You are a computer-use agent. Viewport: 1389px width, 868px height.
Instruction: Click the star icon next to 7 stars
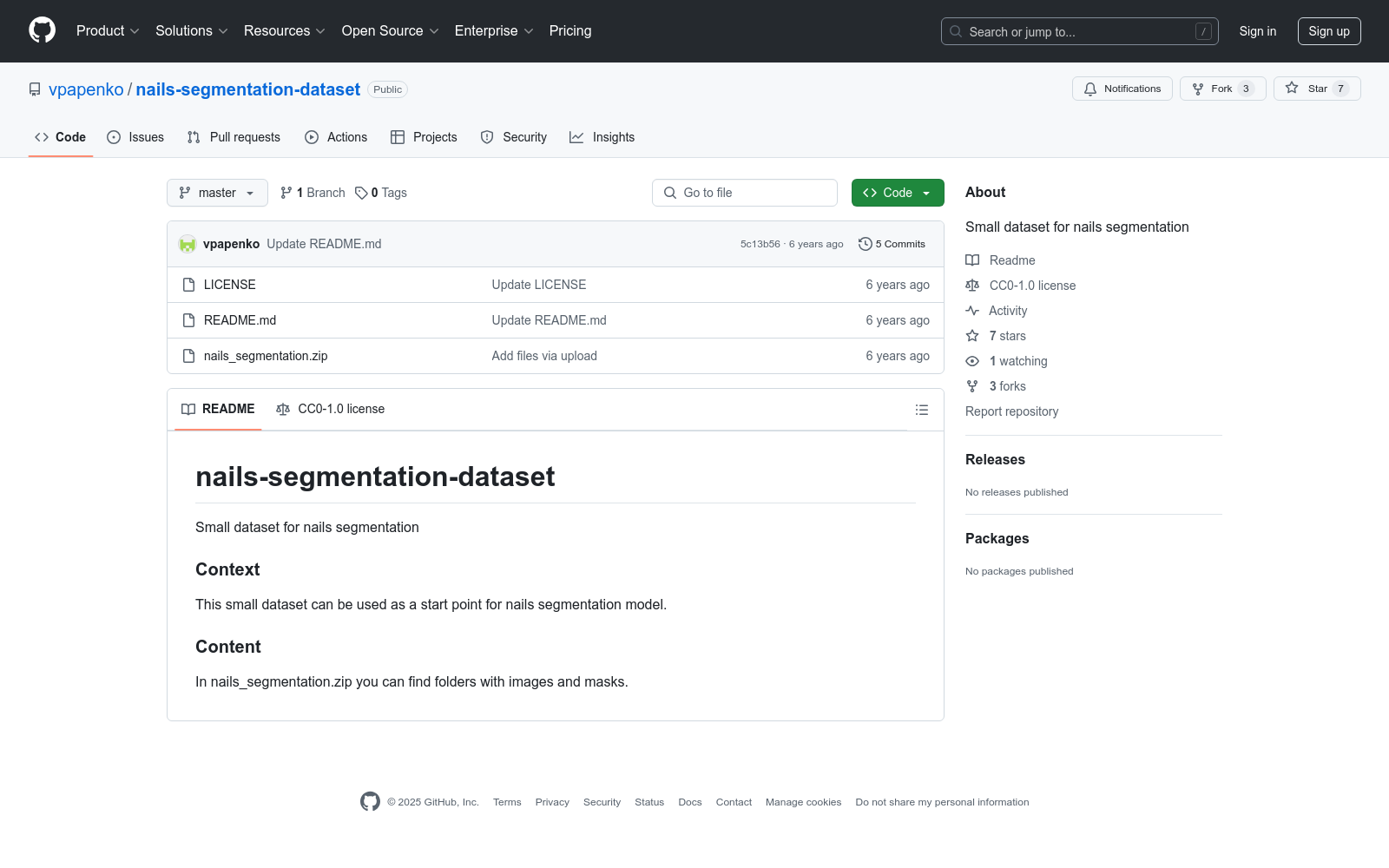coord(972,336)
